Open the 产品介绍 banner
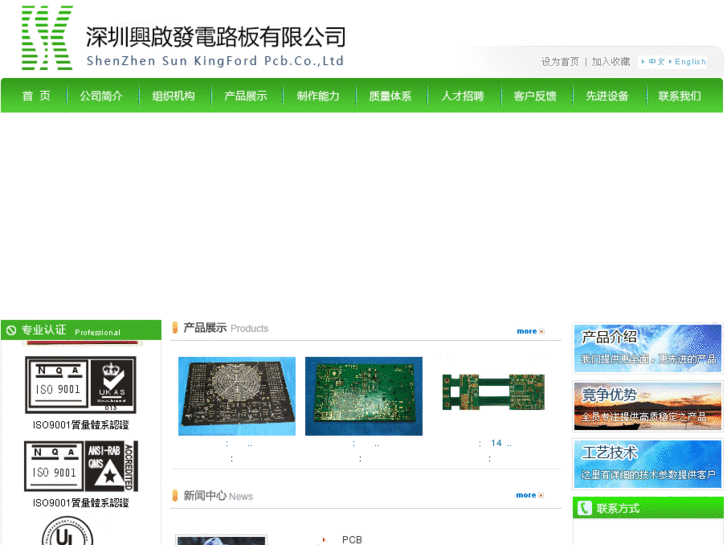The width and height of the screenshot is (727, 545). pos(648,348)
